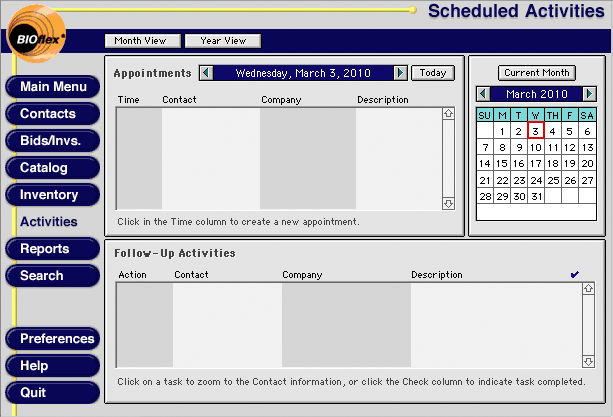Click Follow-Up list scroll up arrow

tap(588, 289)
